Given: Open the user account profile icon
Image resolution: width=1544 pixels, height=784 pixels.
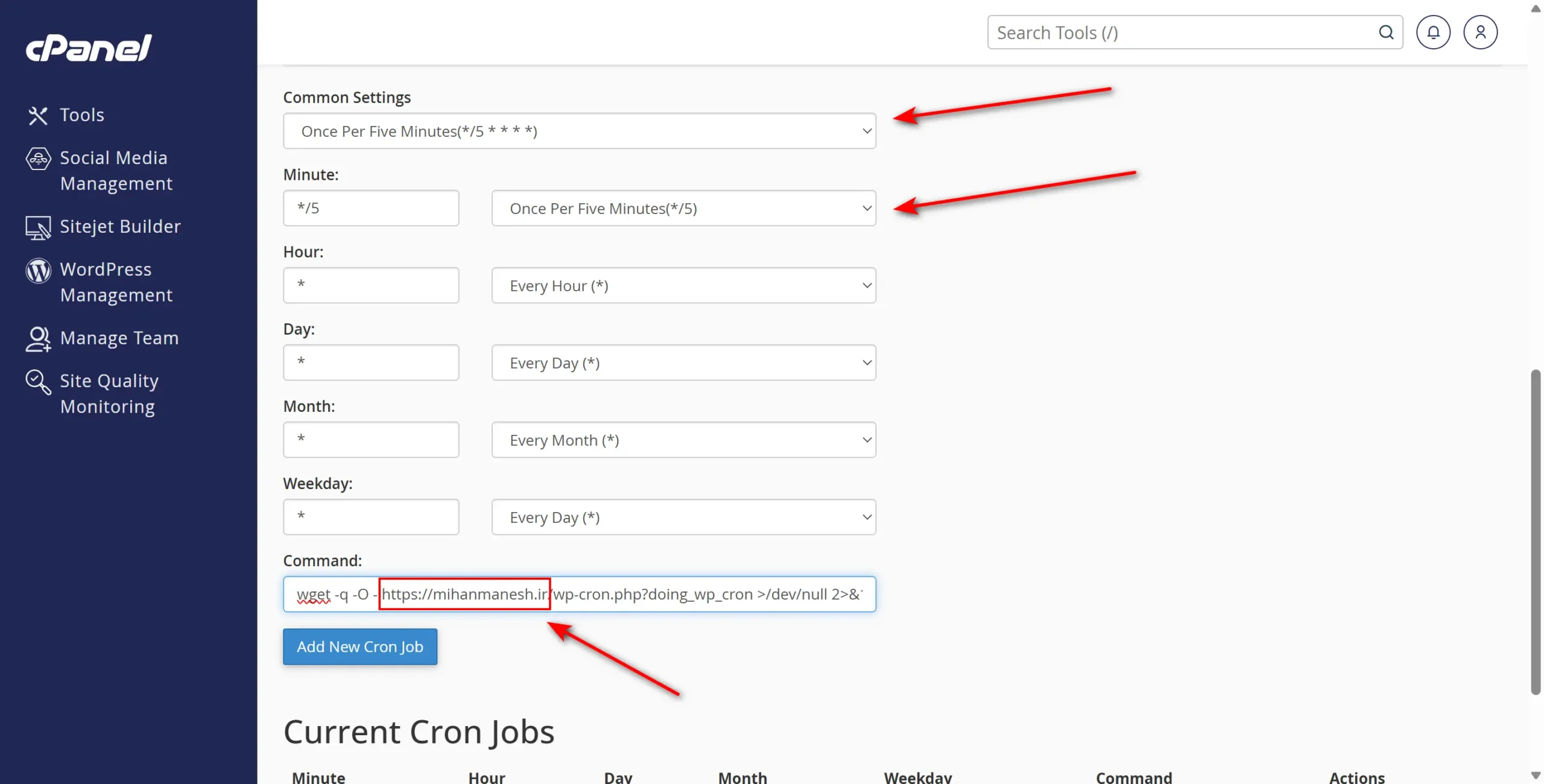Looking at the screenshot, I should 1481,32.
